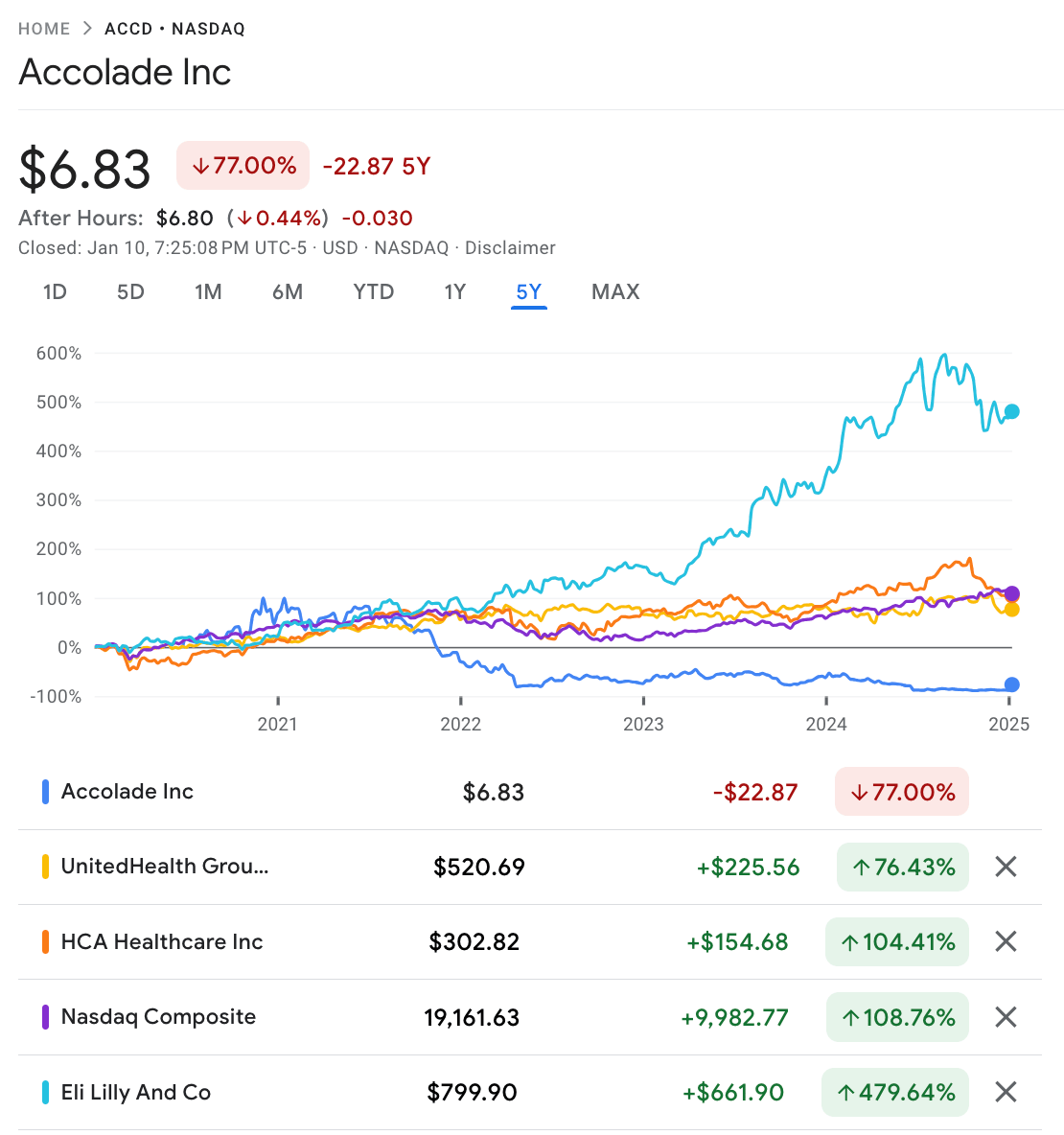Remove Nasdaq Composite comparison with X icon

click(x=1006, y=1017)
